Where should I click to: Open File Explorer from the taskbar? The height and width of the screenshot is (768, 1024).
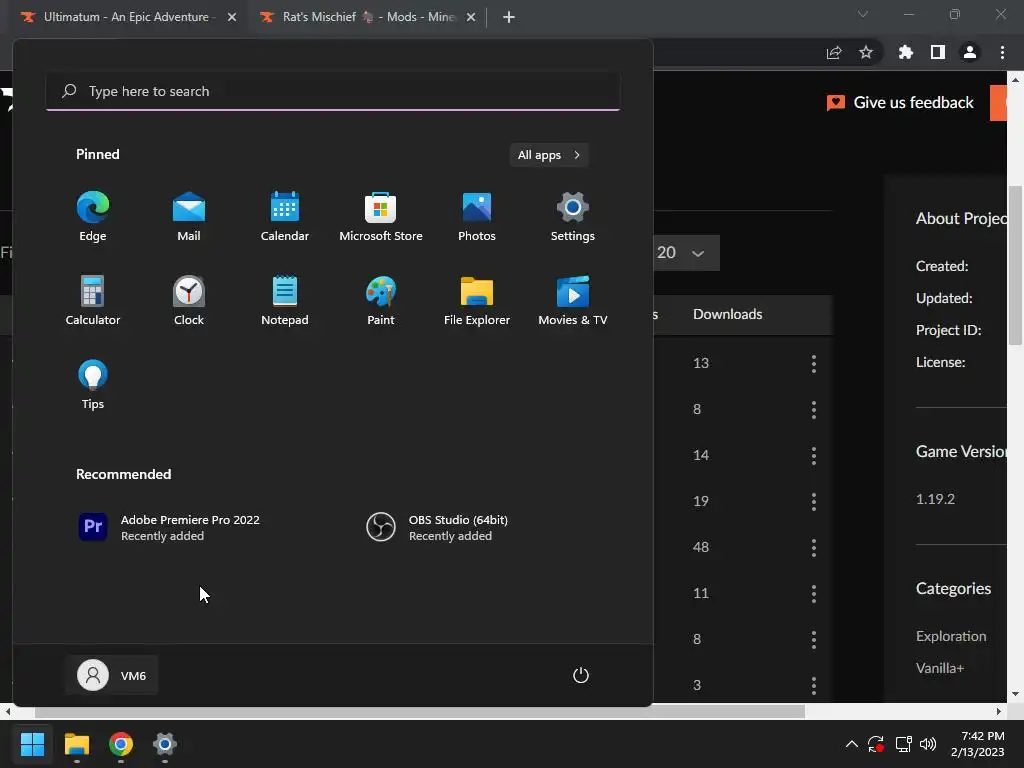coord(76,744)
